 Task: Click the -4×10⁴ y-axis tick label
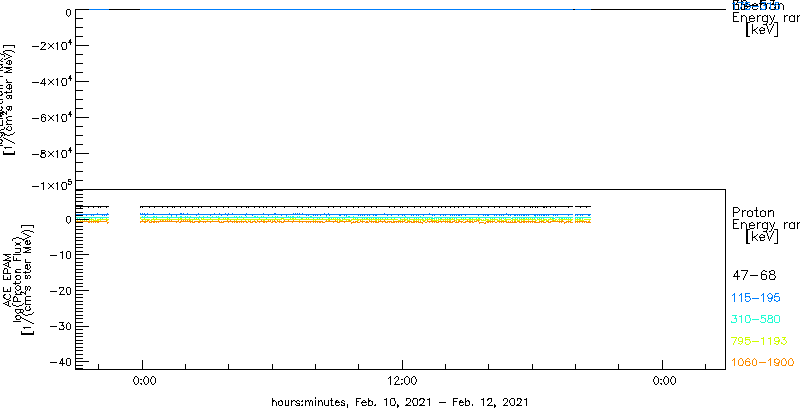point(50,82)
